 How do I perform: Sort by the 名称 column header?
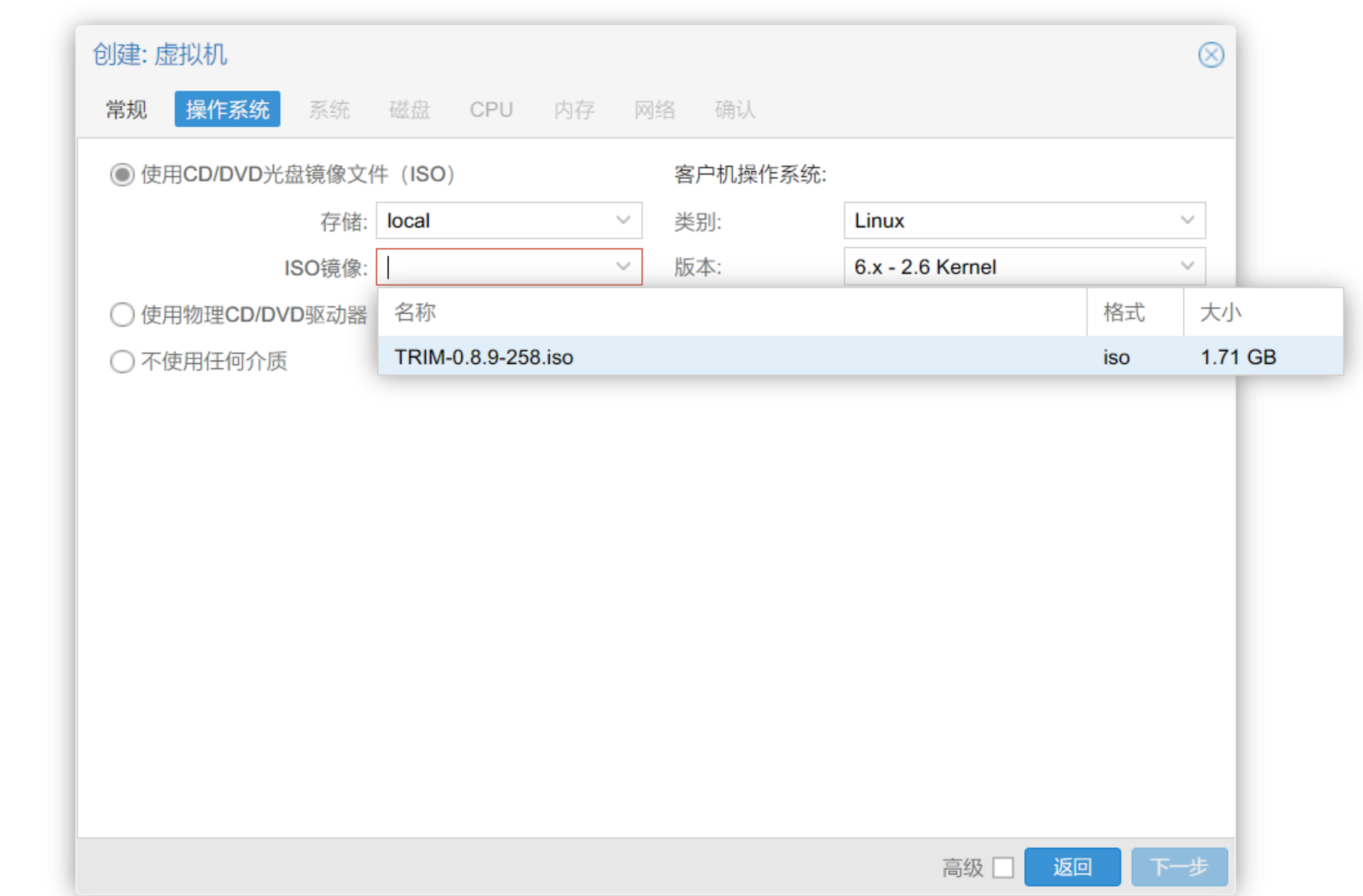pyautogui.click(x=415, y=313)
